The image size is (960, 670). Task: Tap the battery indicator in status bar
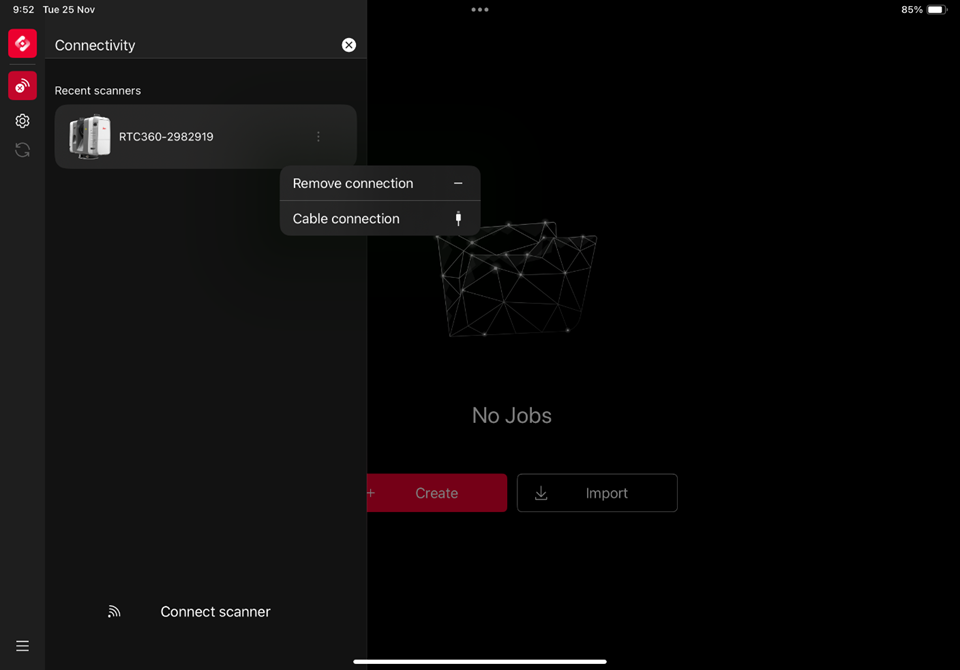click(936, 10)
